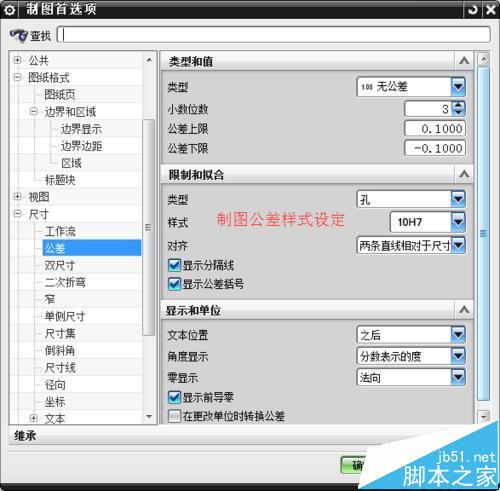Select 径向 in the tree
The width and height of the screenshot is (500, 491).
[55, 385]
